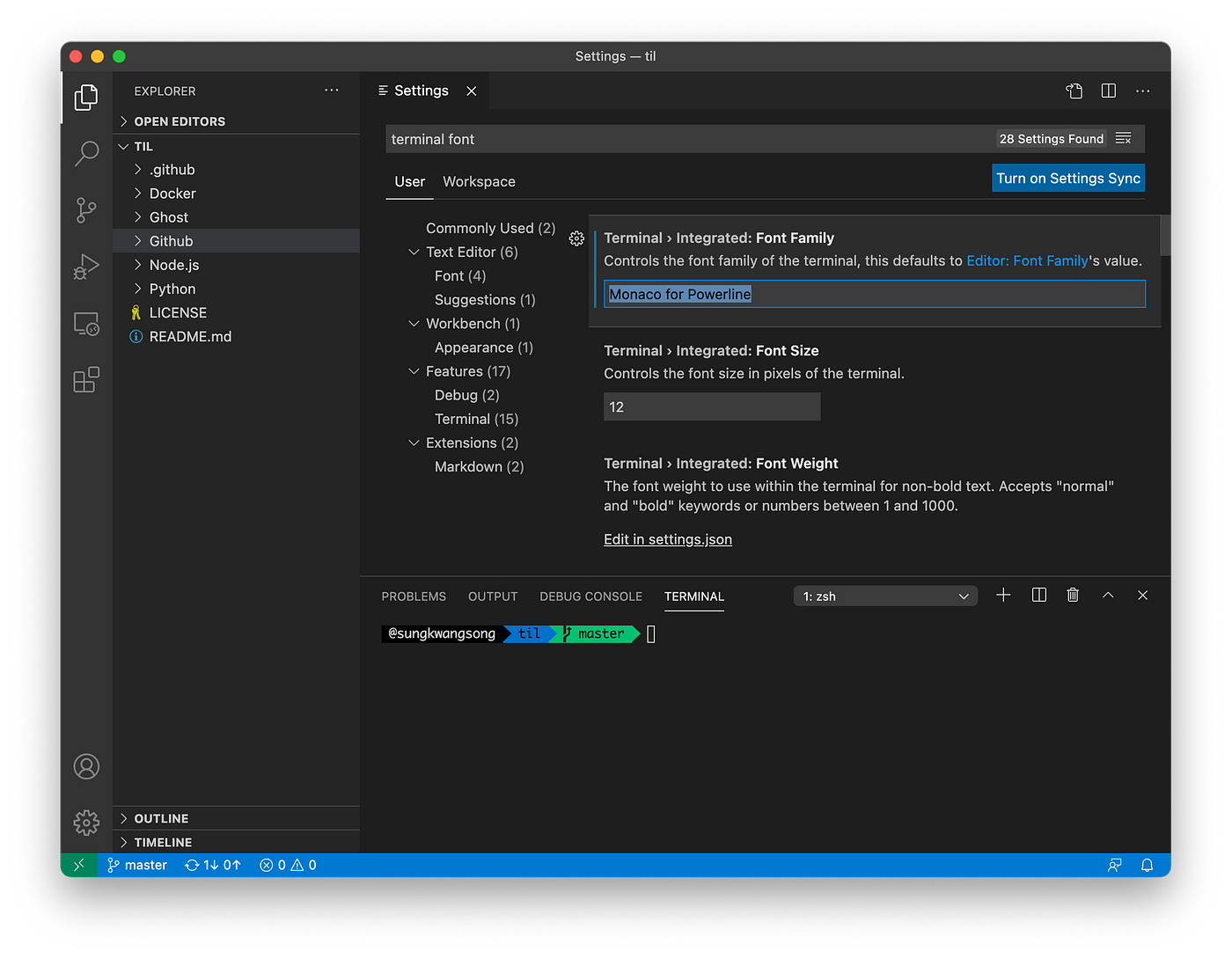Click the settings search box
The image size is (1232, 958).
click(x=691, y=139)
